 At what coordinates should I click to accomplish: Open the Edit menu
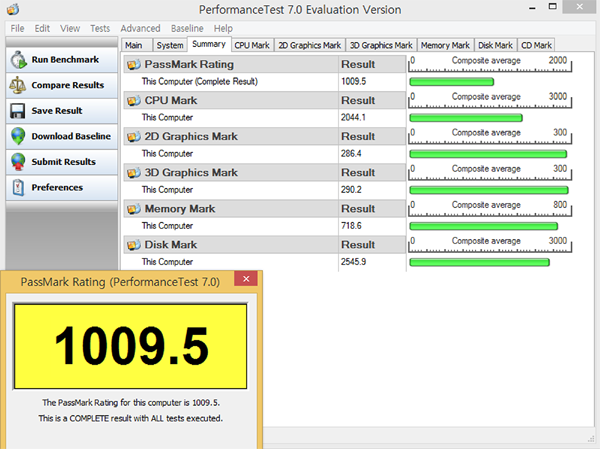(x=42, y=28)
